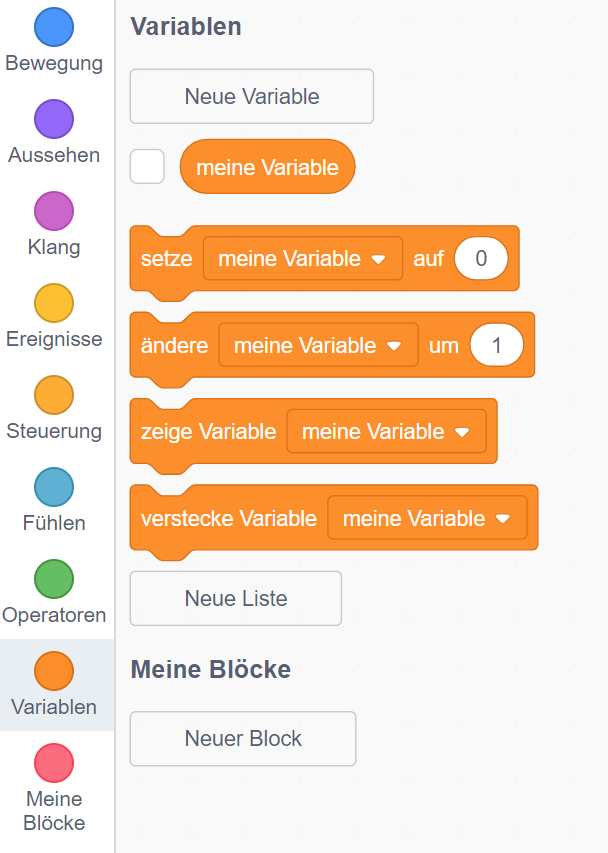Toggle the meine Variable monitor checkbox
This screenshot has height=853, width=608.
pos(147,167)
